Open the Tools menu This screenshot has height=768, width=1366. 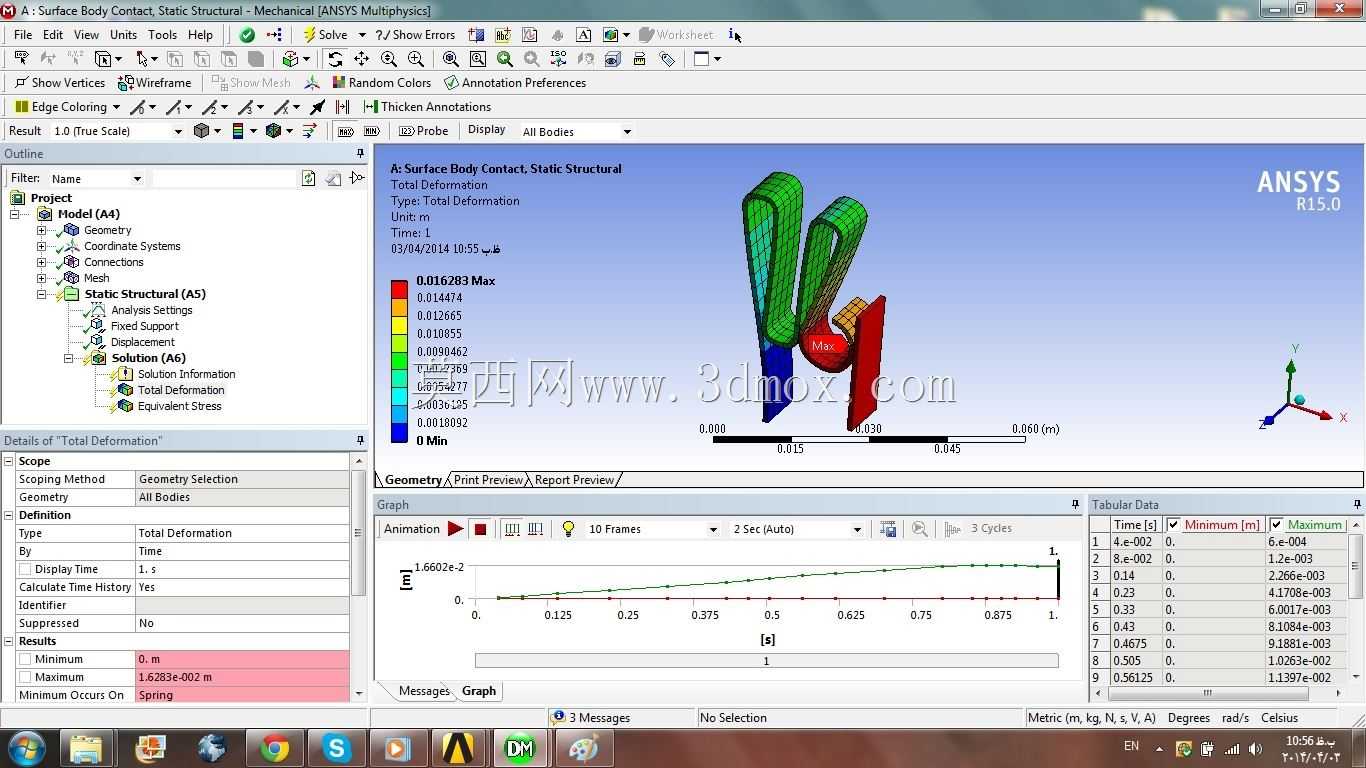click(162, 35)
